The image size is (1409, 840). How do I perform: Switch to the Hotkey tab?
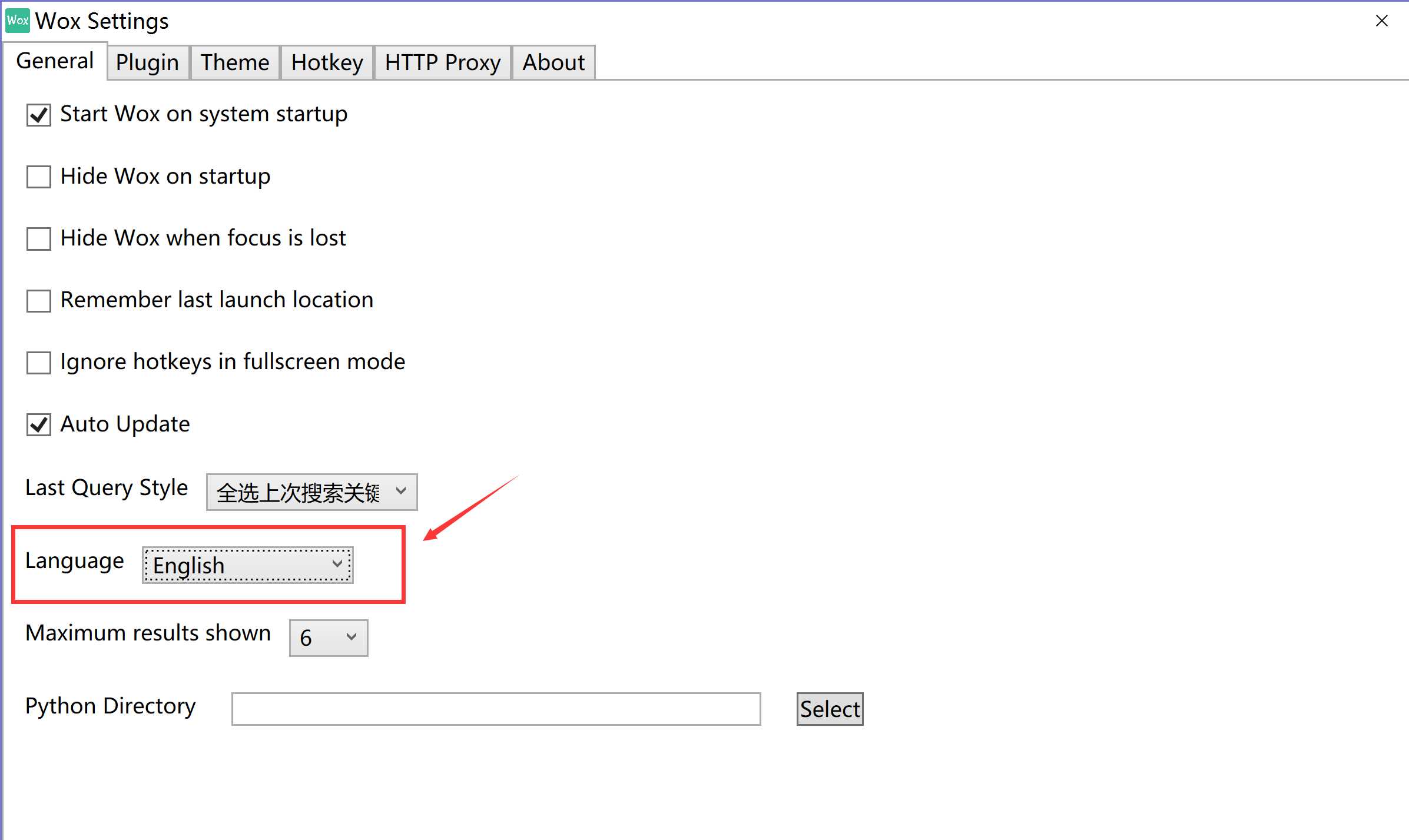click(x=327, y=62)
